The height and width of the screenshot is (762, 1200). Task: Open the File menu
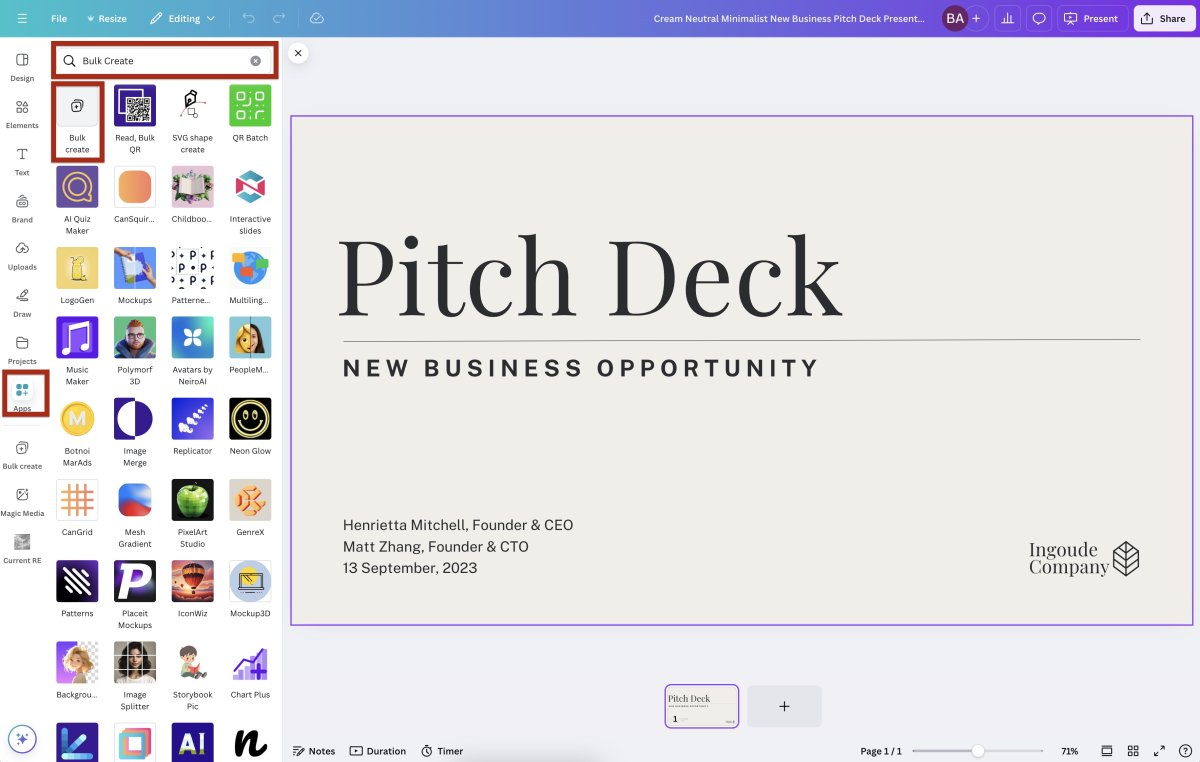tap(59, 18)
